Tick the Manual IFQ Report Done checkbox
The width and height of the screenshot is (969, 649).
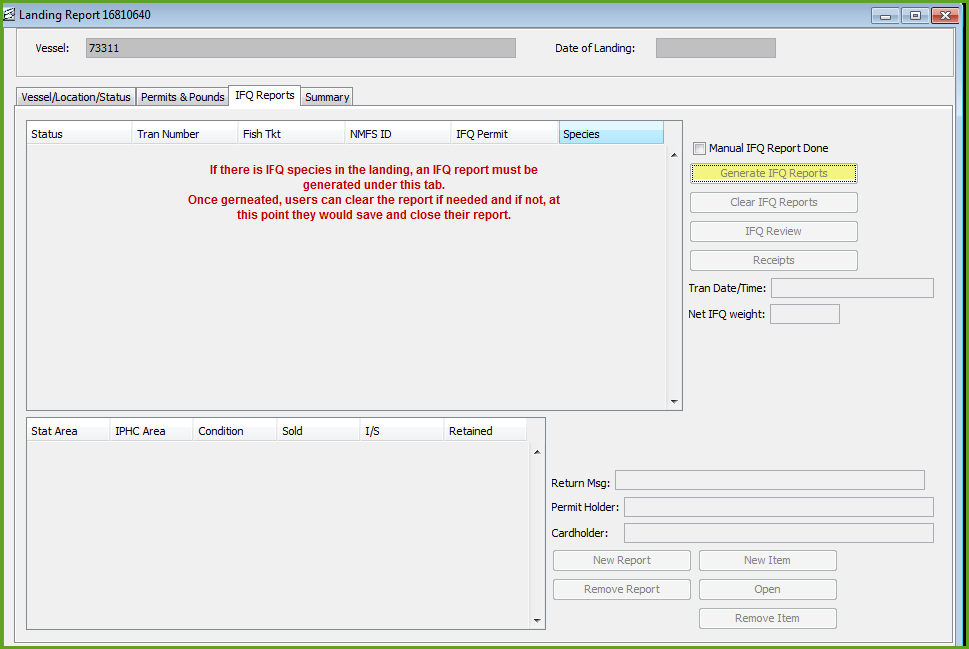tap(699, 148)
